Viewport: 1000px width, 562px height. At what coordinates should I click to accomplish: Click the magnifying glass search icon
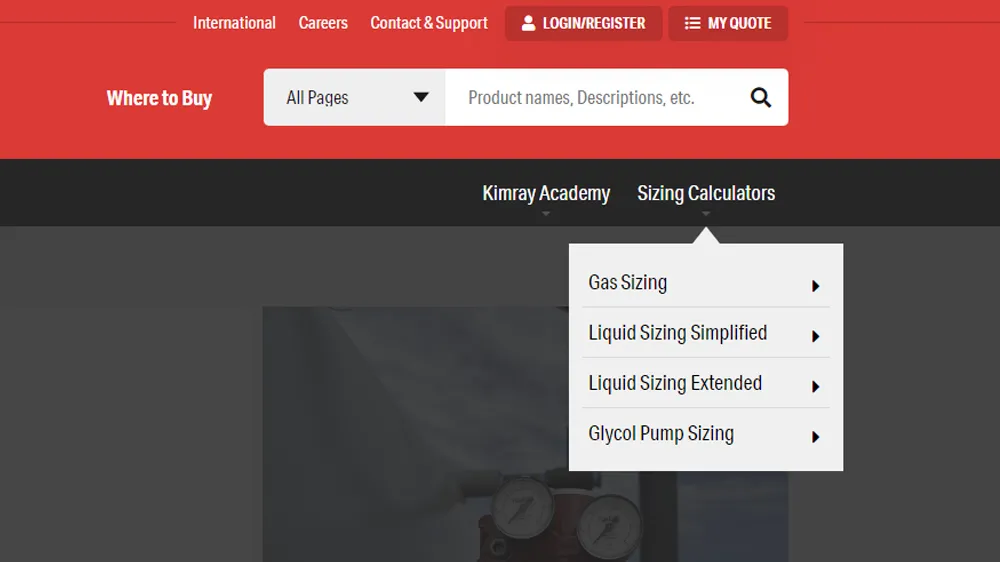pos(761,98)
